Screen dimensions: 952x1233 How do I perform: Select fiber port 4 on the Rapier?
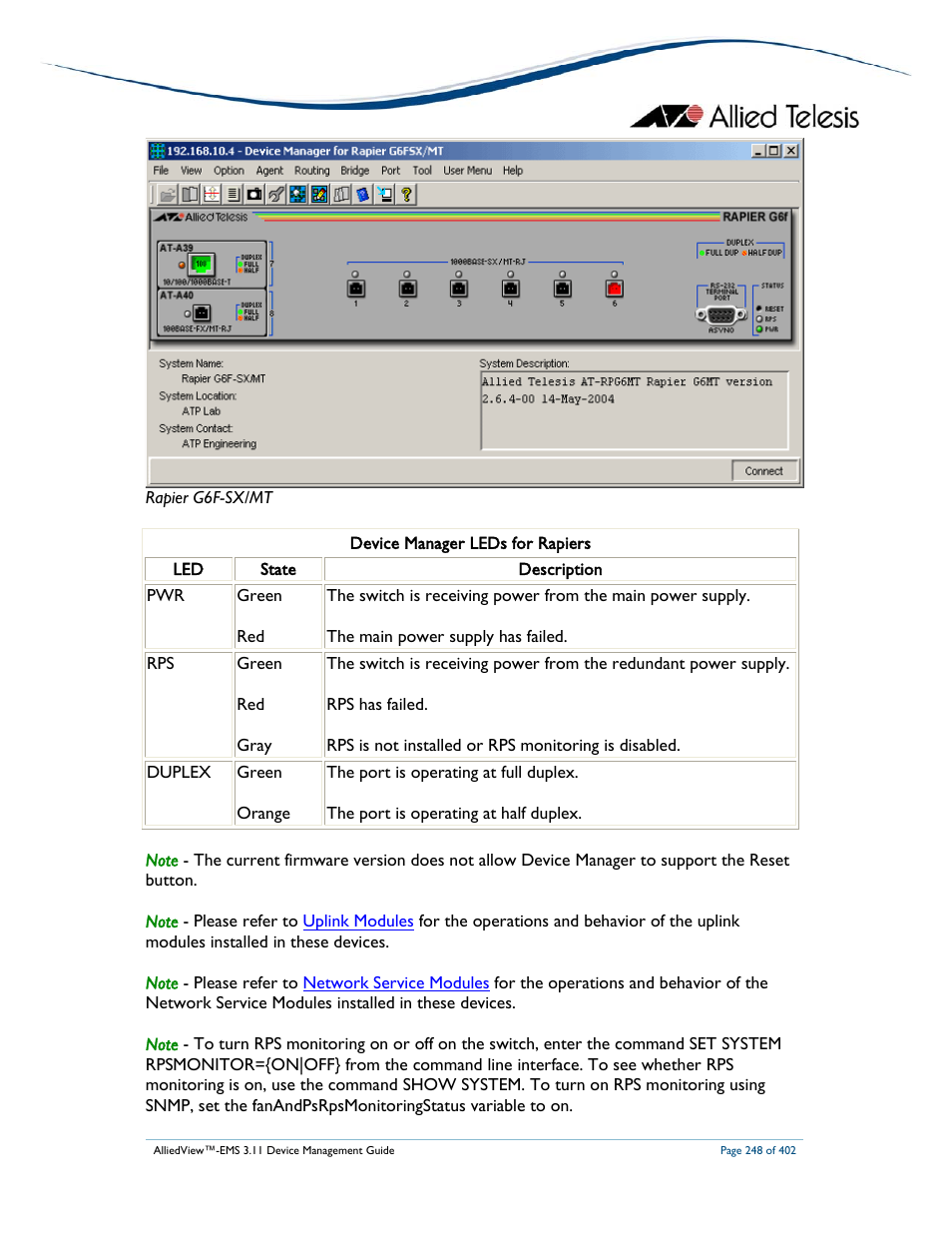pos(511,289)
